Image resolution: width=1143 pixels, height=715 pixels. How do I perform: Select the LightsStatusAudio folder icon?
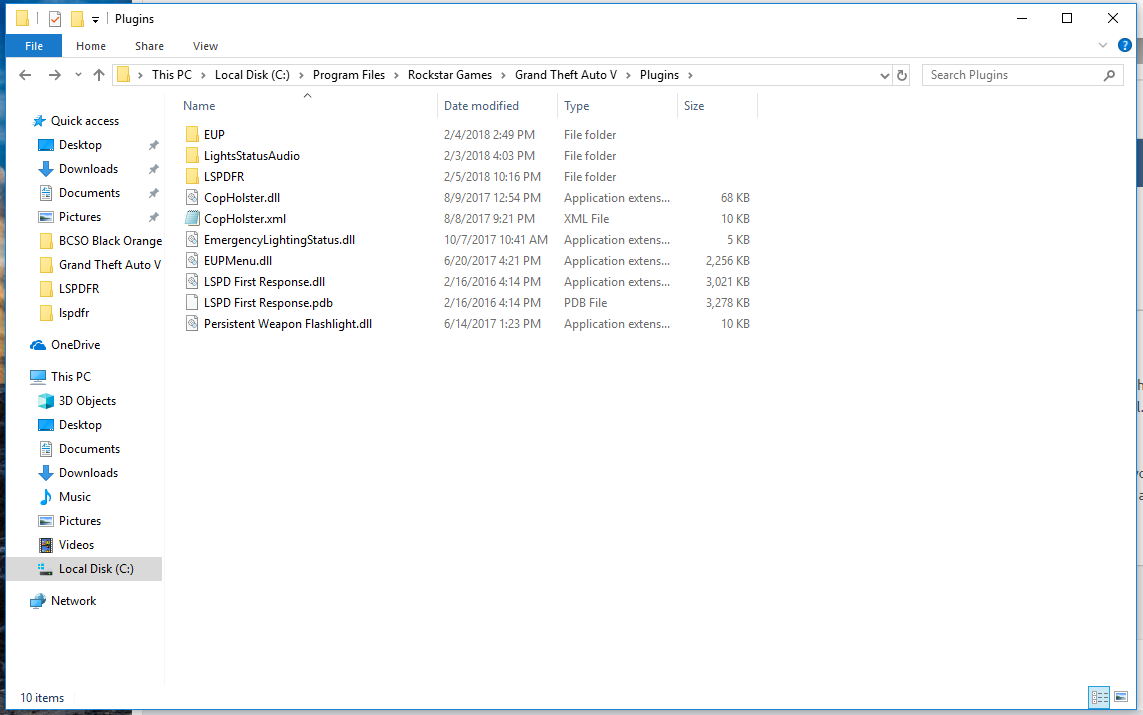[192, 156]
